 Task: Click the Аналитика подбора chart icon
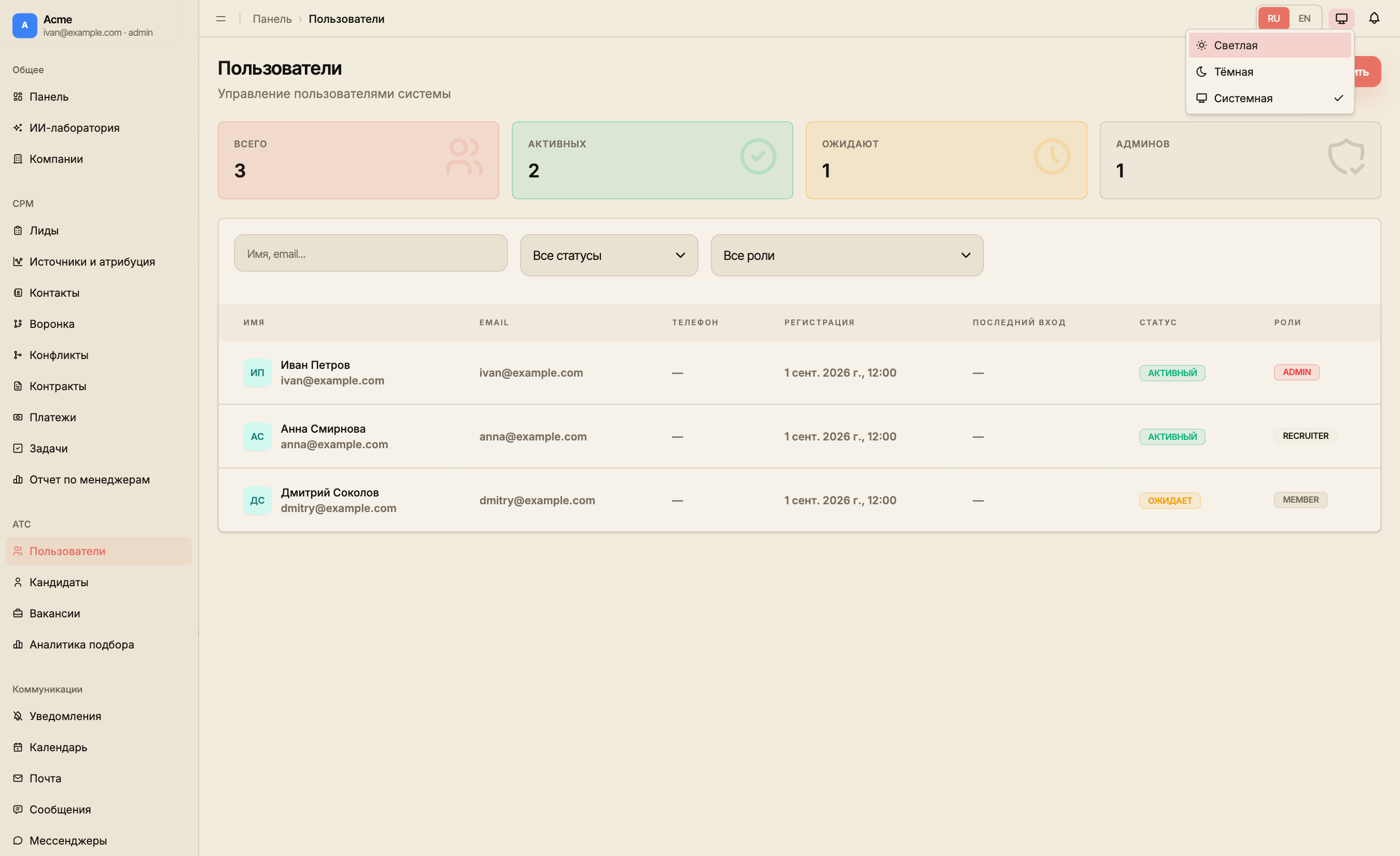click(x=18, y=644)
